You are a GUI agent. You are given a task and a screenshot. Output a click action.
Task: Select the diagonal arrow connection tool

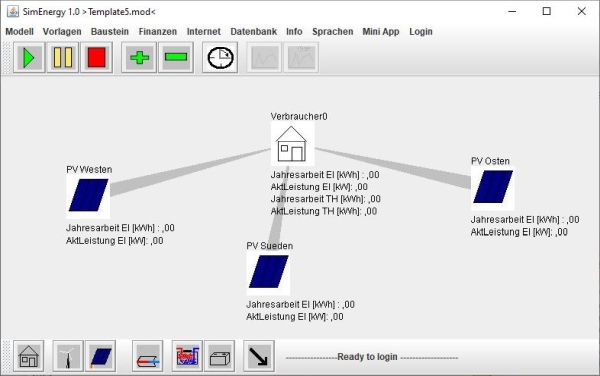(x=259, y=356)
